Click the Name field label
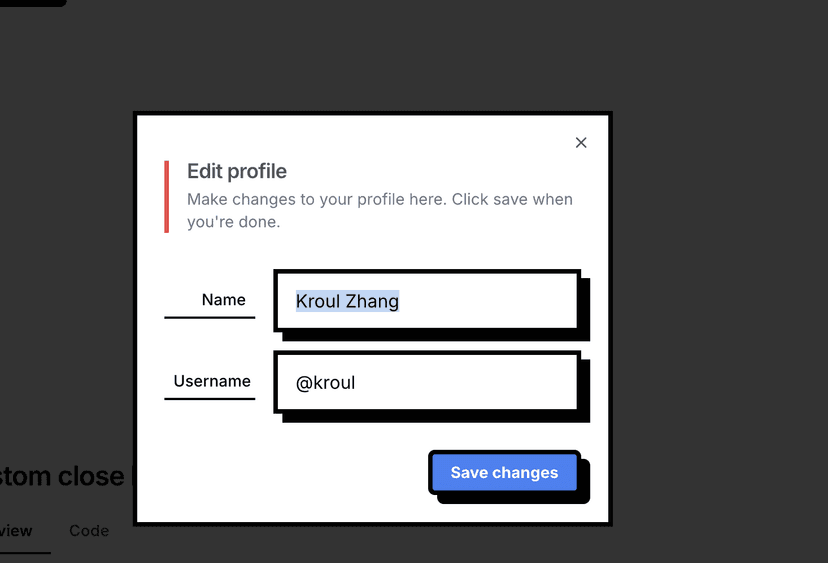 (x=223, y=300)
